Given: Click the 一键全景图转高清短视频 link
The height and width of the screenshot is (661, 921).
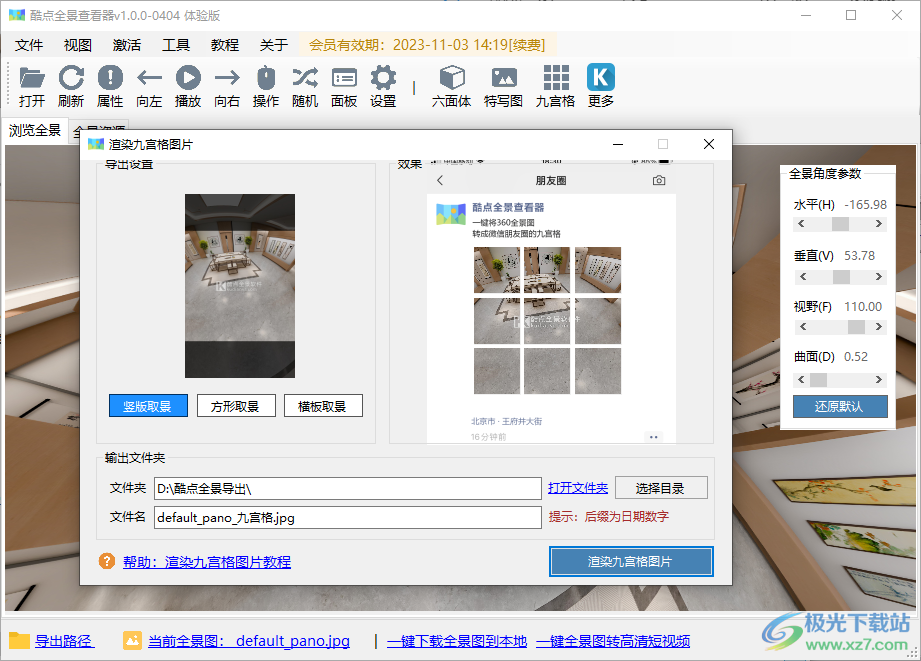Looking at the screenshot, I should click(x=613, y=641).
